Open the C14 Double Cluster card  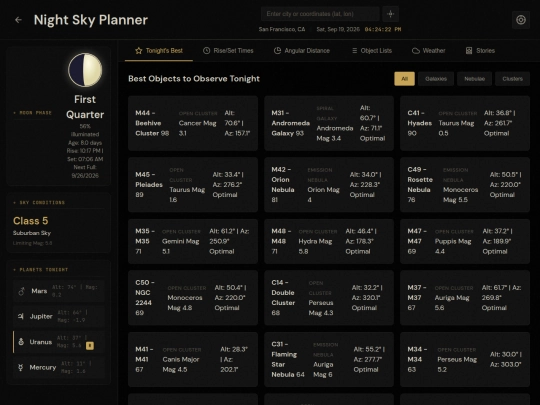pyautogui.click(x=329, y=298)
